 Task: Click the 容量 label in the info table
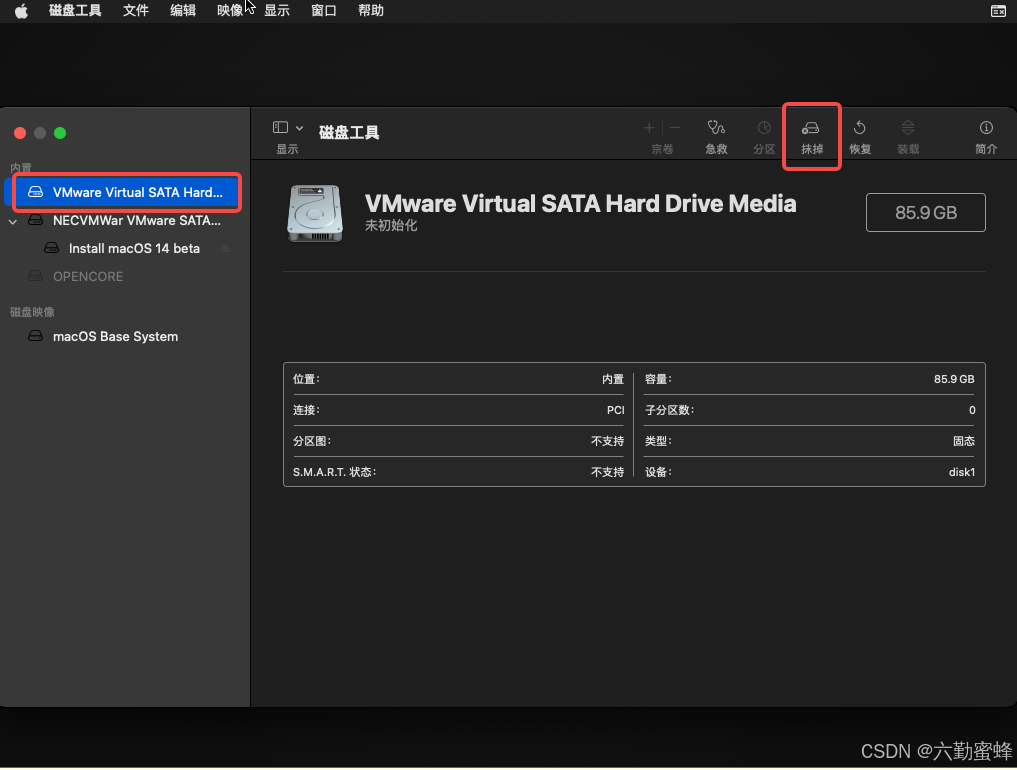point(658,379)
